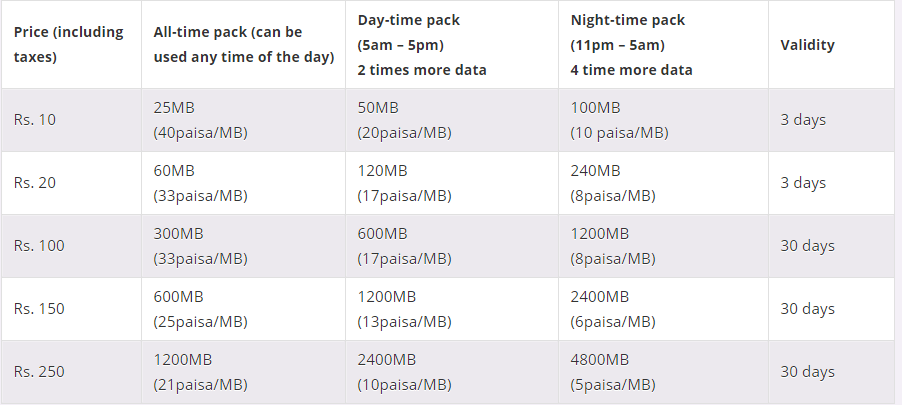
Task: Click the Rs. 20 price cell
Action: click(71, 183)
